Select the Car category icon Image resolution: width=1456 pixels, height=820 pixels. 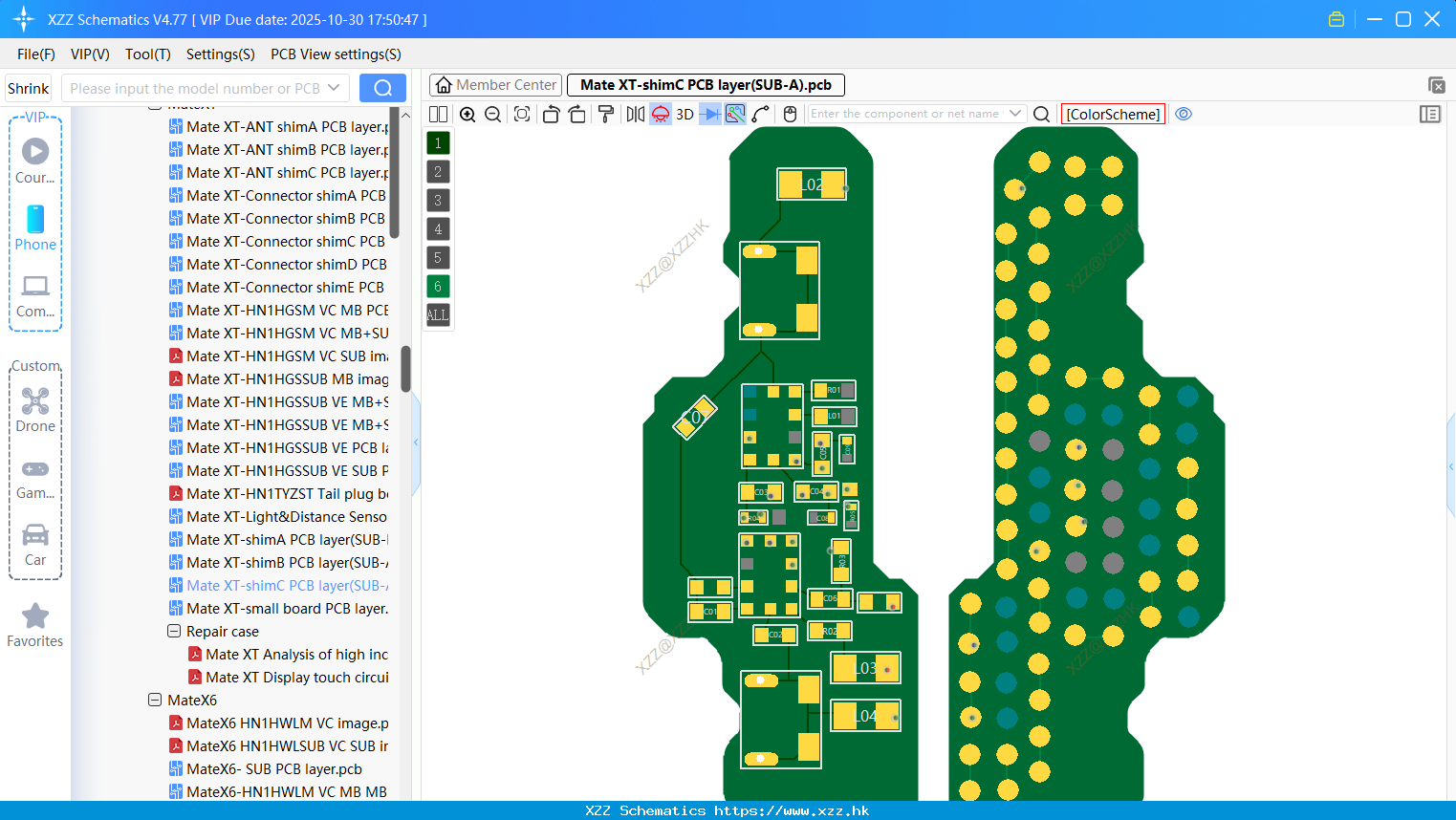tap(35, 534)
